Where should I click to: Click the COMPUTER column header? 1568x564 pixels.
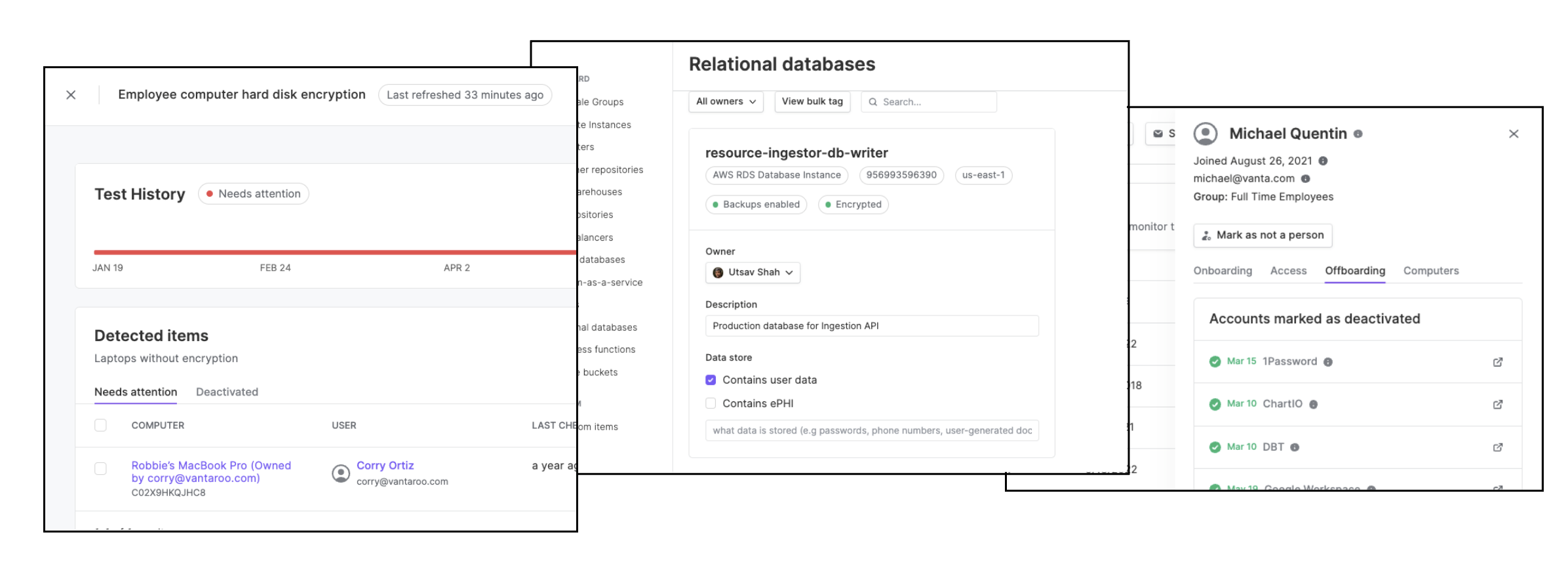coord(158,426)
